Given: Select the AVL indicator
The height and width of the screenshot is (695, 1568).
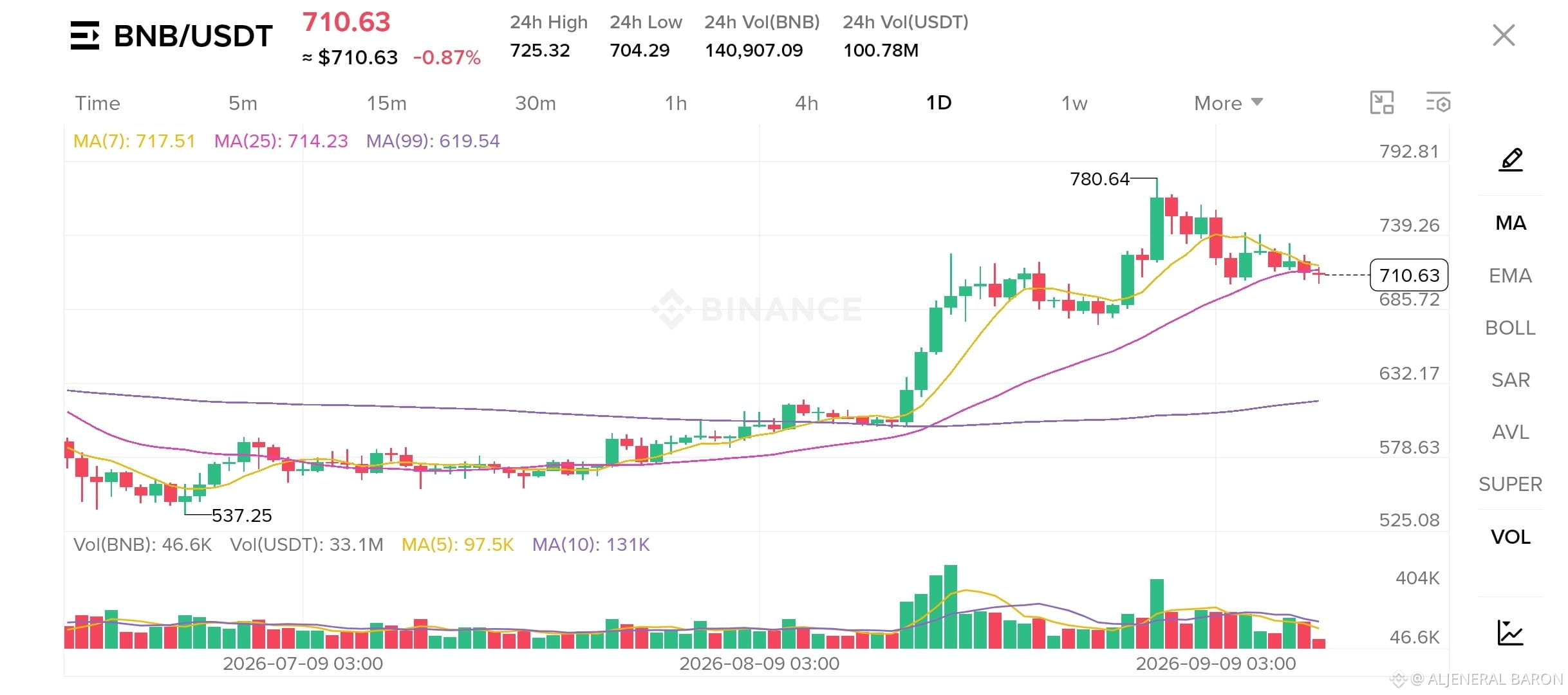Looking at the screenshot, I should [1510, 432].
